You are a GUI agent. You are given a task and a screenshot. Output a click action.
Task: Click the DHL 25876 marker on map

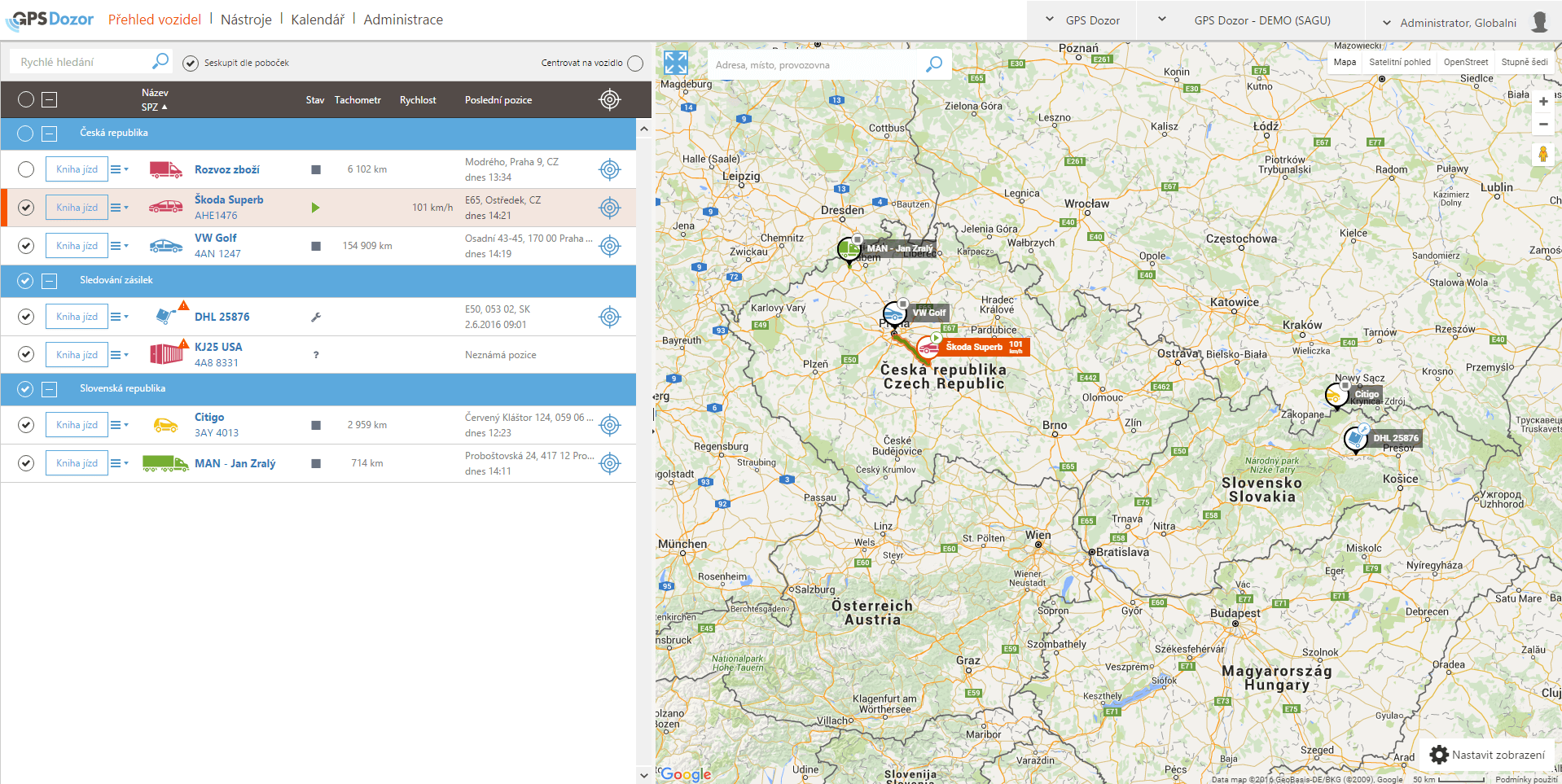point(1355,438)
